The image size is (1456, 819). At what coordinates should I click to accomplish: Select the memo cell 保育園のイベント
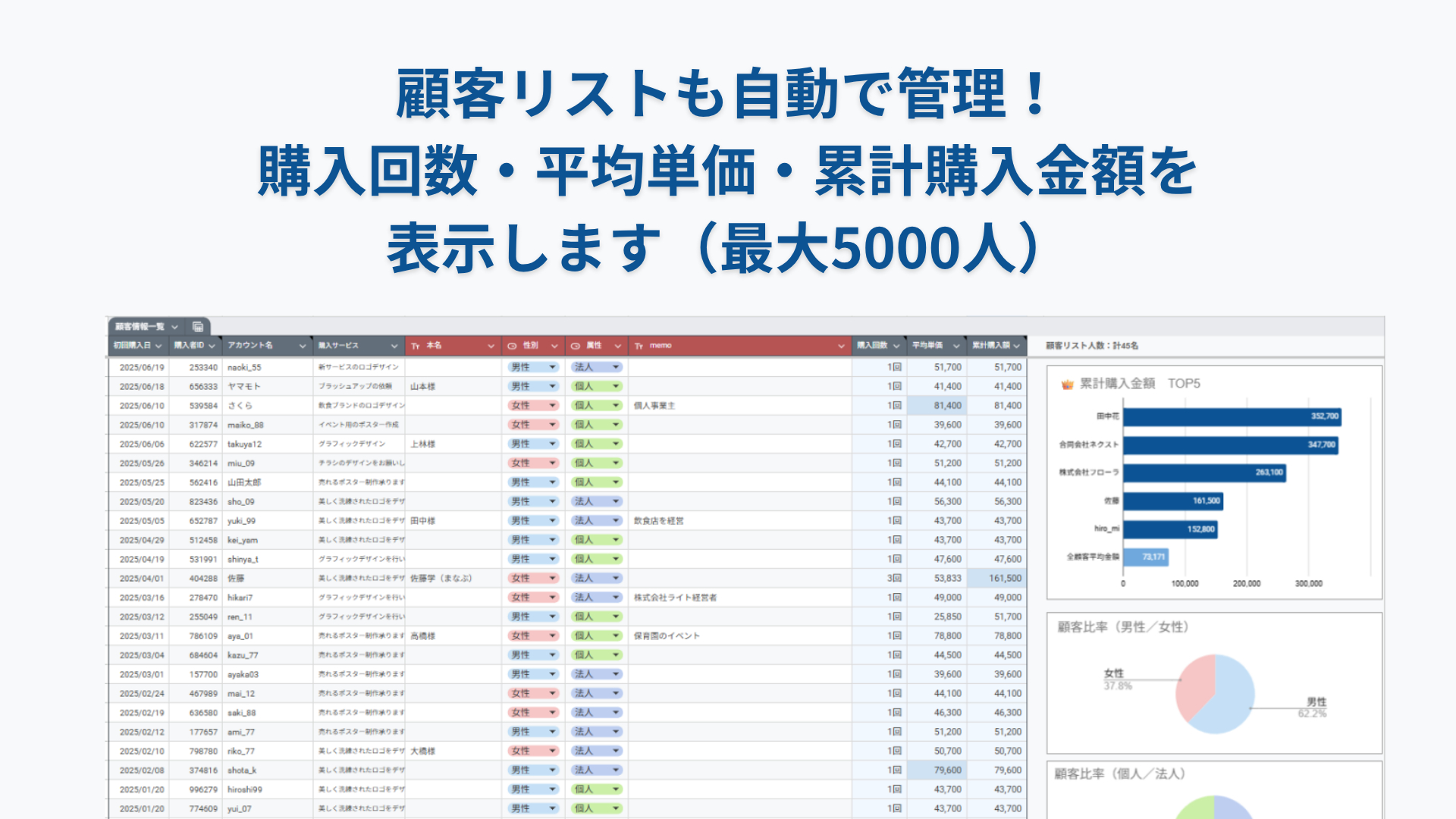click(x=740, y=635)
